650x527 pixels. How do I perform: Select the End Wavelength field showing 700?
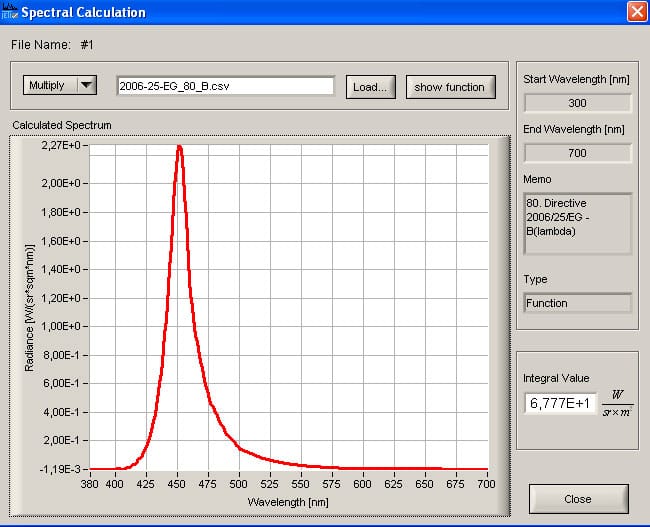(x=577, y=153)
